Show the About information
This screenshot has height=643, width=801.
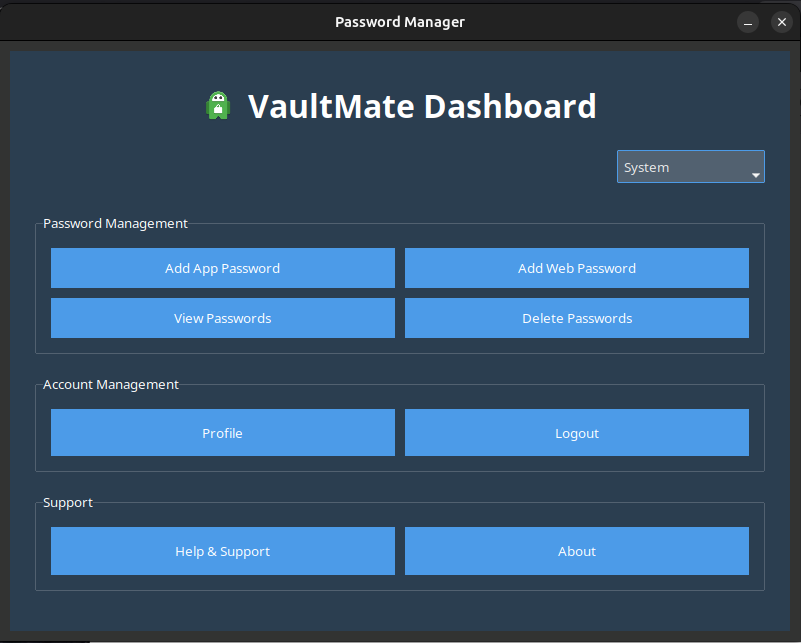[x=576, y=551]
